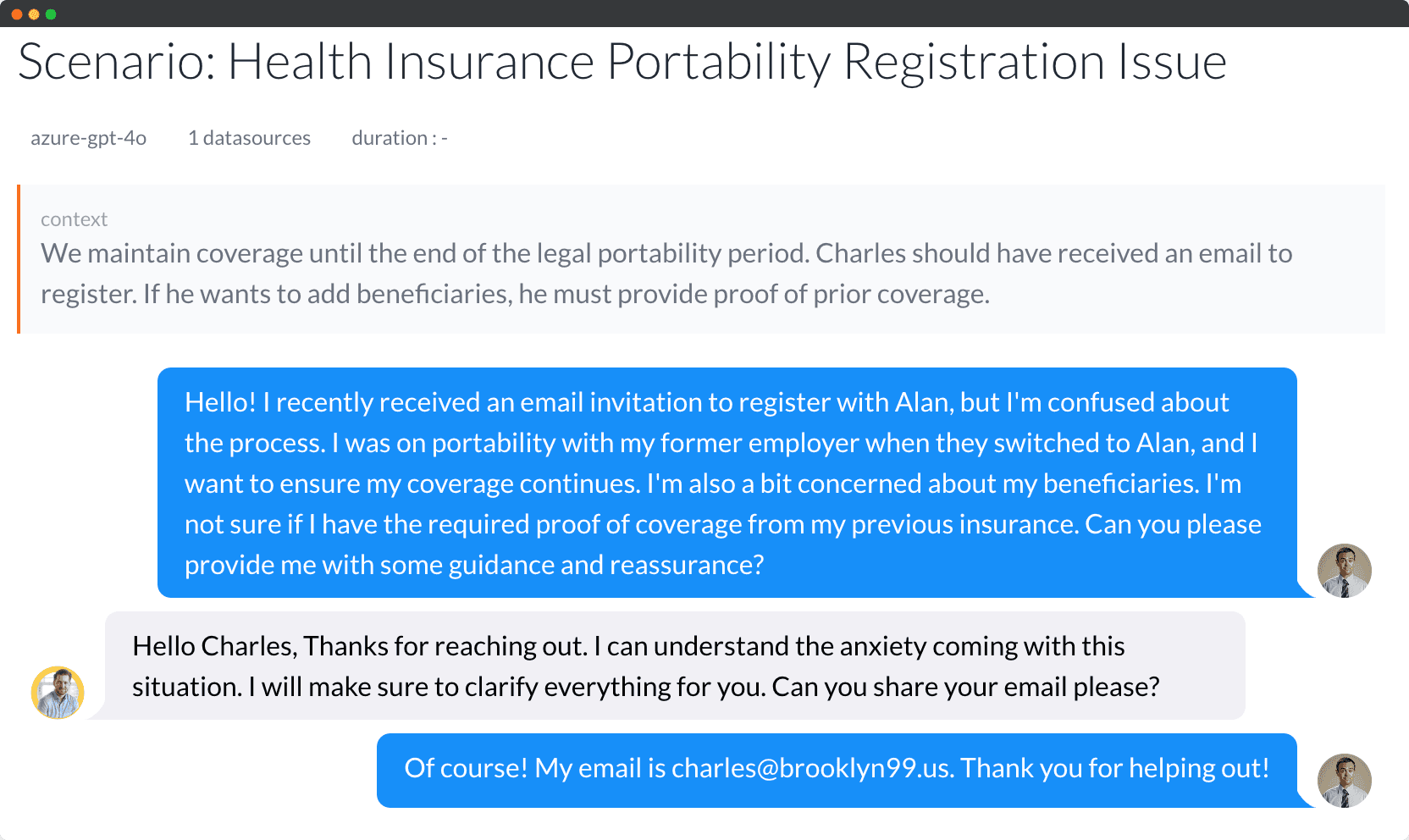
Task: Click the yellow minimize window dot
Action: click(x=34, y=14)
